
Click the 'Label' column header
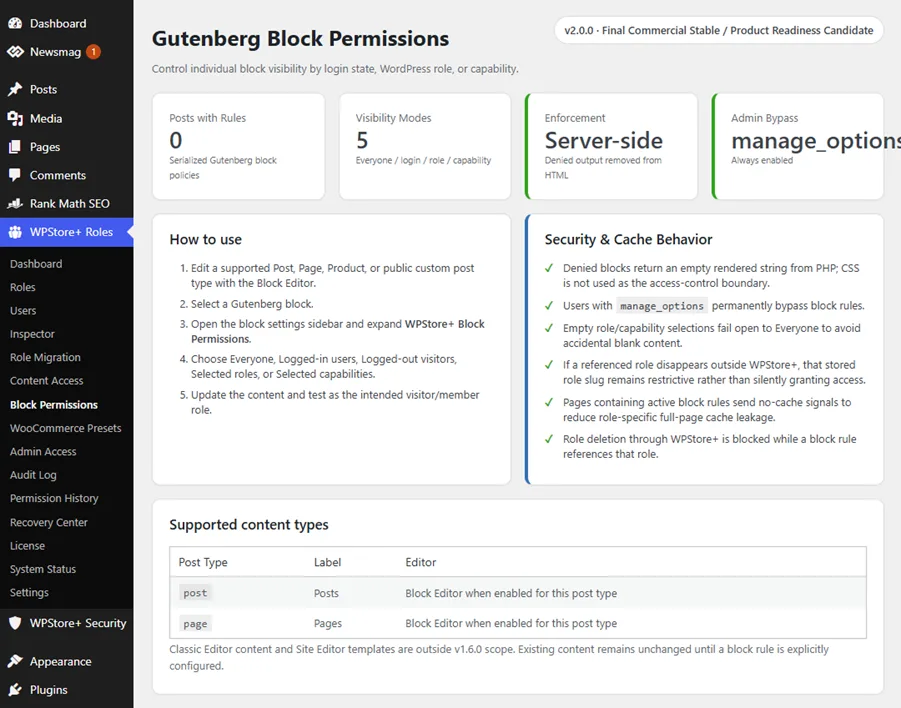coord(328,562)
